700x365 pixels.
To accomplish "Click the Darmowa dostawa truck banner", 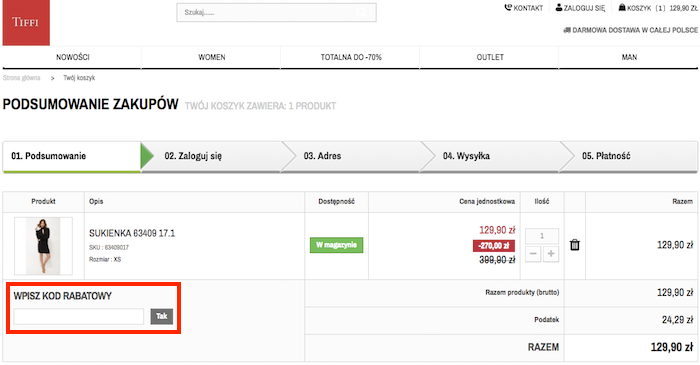I will tap(631, 30).
